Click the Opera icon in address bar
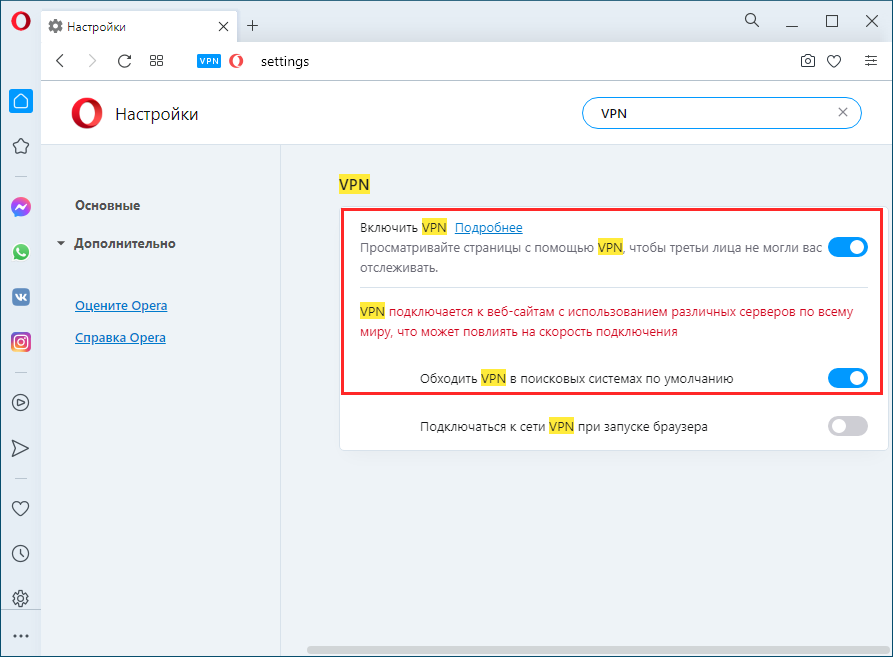 [236, 61]
